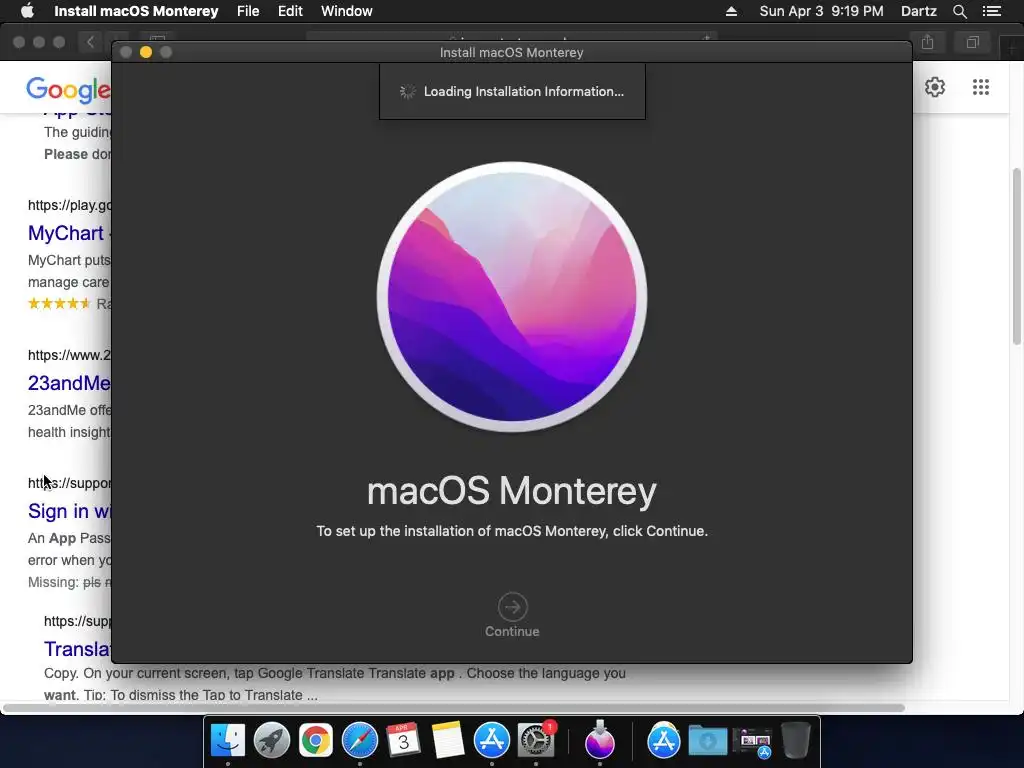1024x768 pixels.
Task: Click 'To set up the installation' instruction text
Action: pos(512,531)
